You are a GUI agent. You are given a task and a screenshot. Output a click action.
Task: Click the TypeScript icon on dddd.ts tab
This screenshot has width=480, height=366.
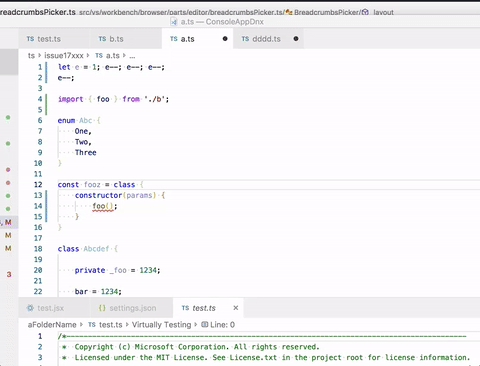pos(245,39)
